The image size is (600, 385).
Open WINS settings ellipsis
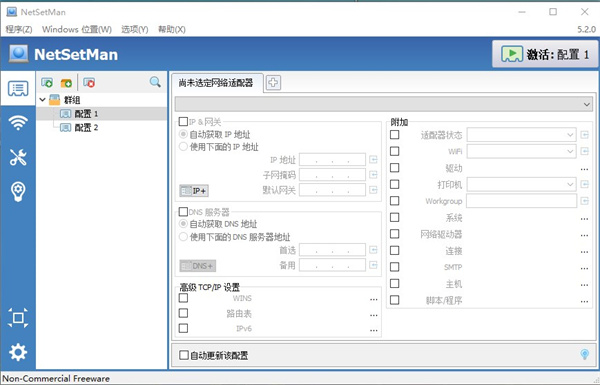(x=374, y=299)
